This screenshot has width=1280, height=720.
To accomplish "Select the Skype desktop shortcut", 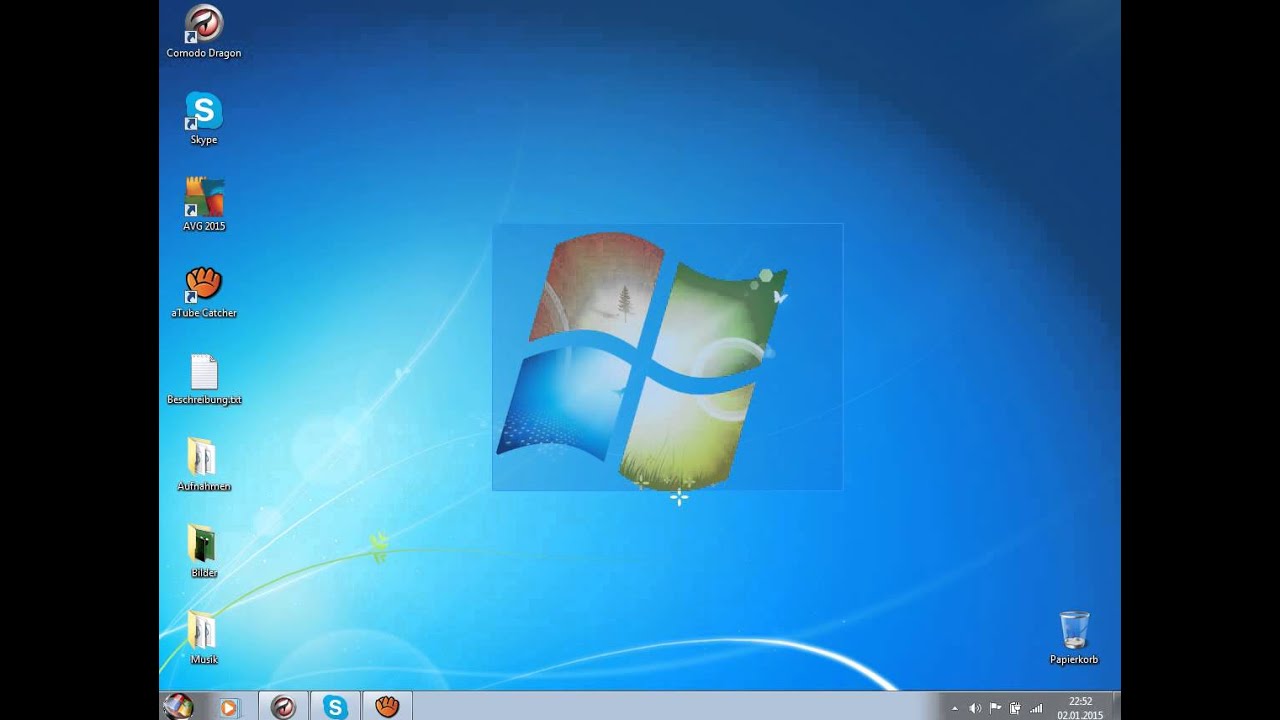I will coord(204,119).
